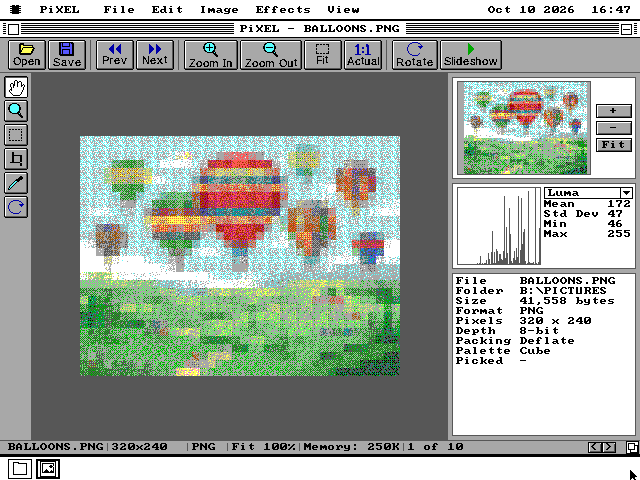
Task: Zoom navigator out with the − button
Action: [613, 128]
